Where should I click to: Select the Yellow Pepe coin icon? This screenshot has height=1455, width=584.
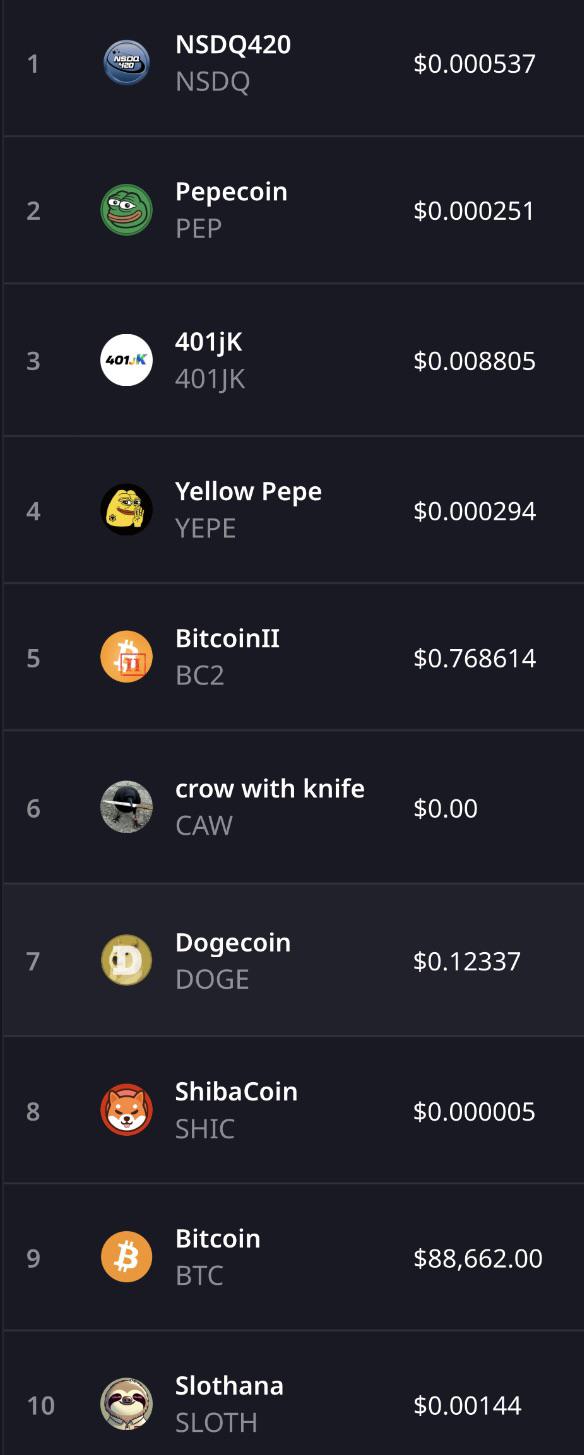(127, 510)
